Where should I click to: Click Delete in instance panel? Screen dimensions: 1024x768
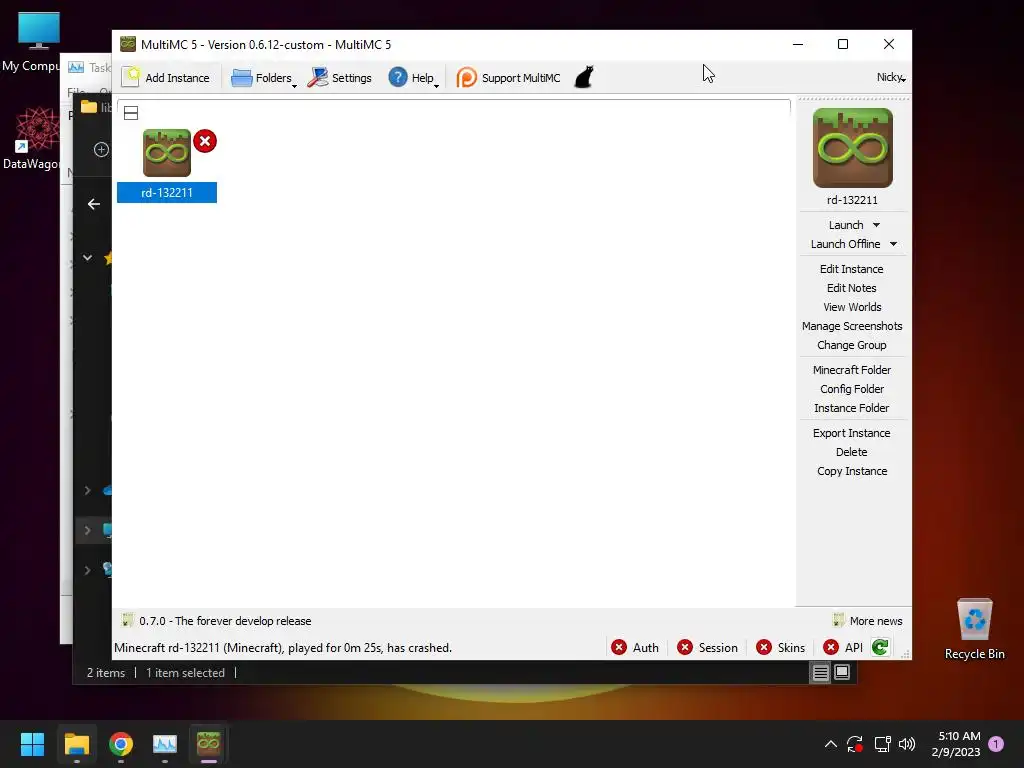coord(852,452)
